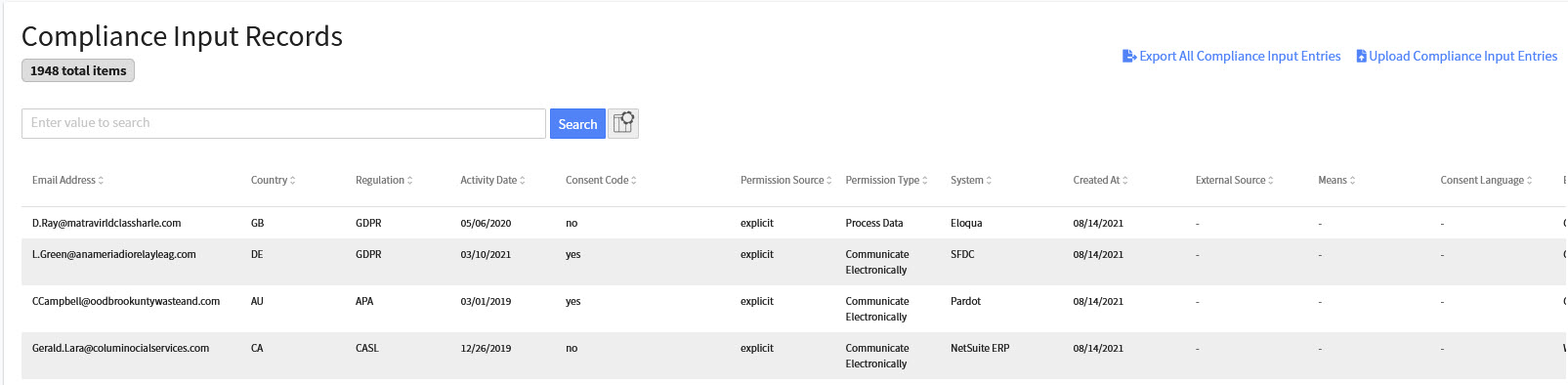Click country code DE

click(257, 255)
